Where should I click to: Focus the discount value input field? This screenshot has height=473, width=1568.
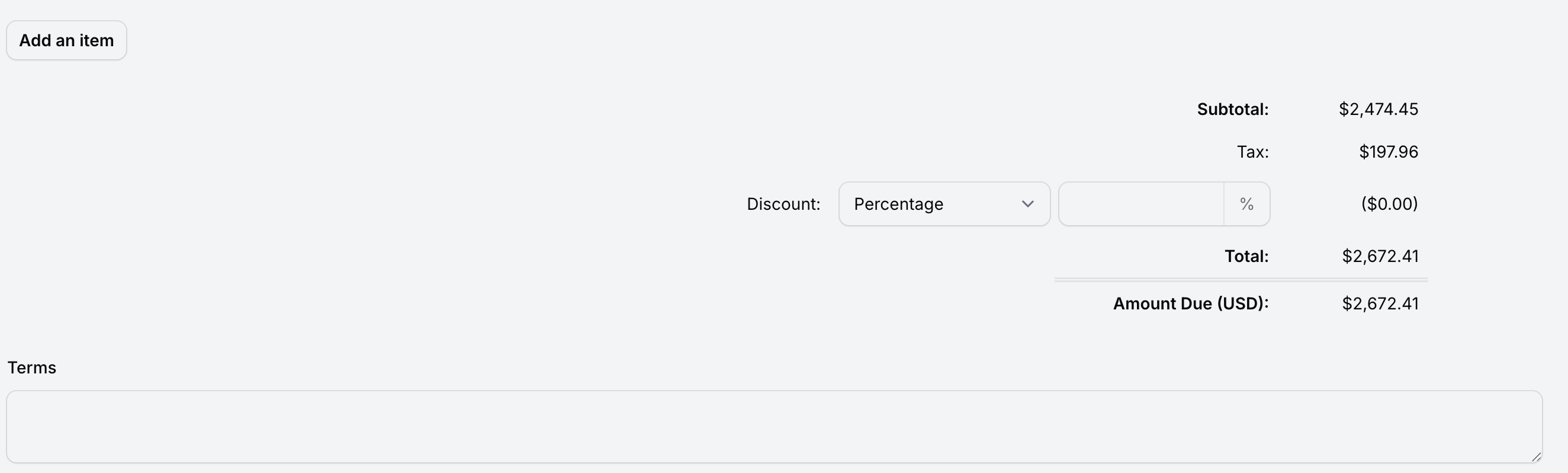(1140, 203)
